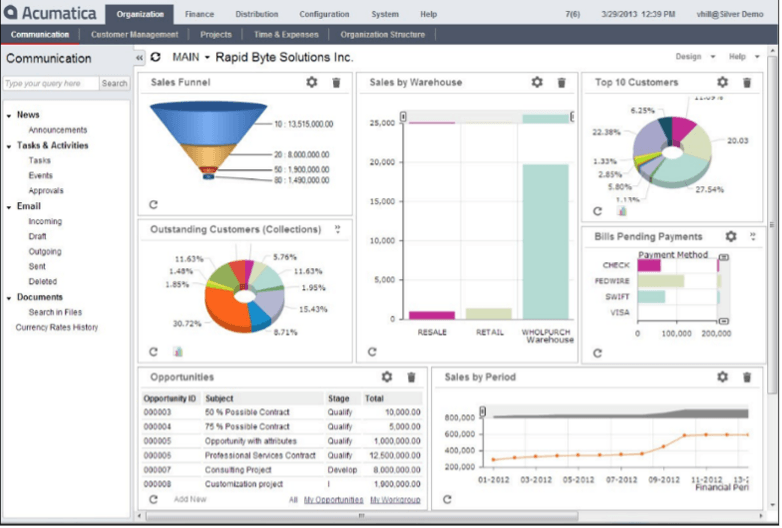Click the All filter in Opportunities
The width and height of the screenshot is (782, 528).
click(293, 500)
